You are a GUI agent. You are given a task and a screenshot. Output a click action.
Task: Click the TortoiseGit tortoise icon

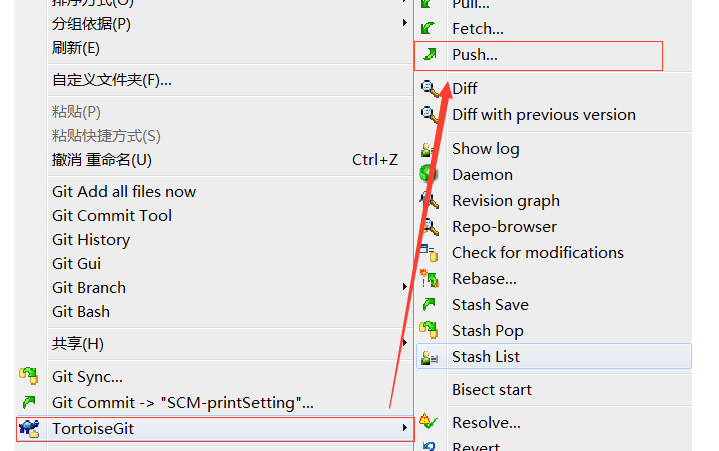click(x=29, y=428)
